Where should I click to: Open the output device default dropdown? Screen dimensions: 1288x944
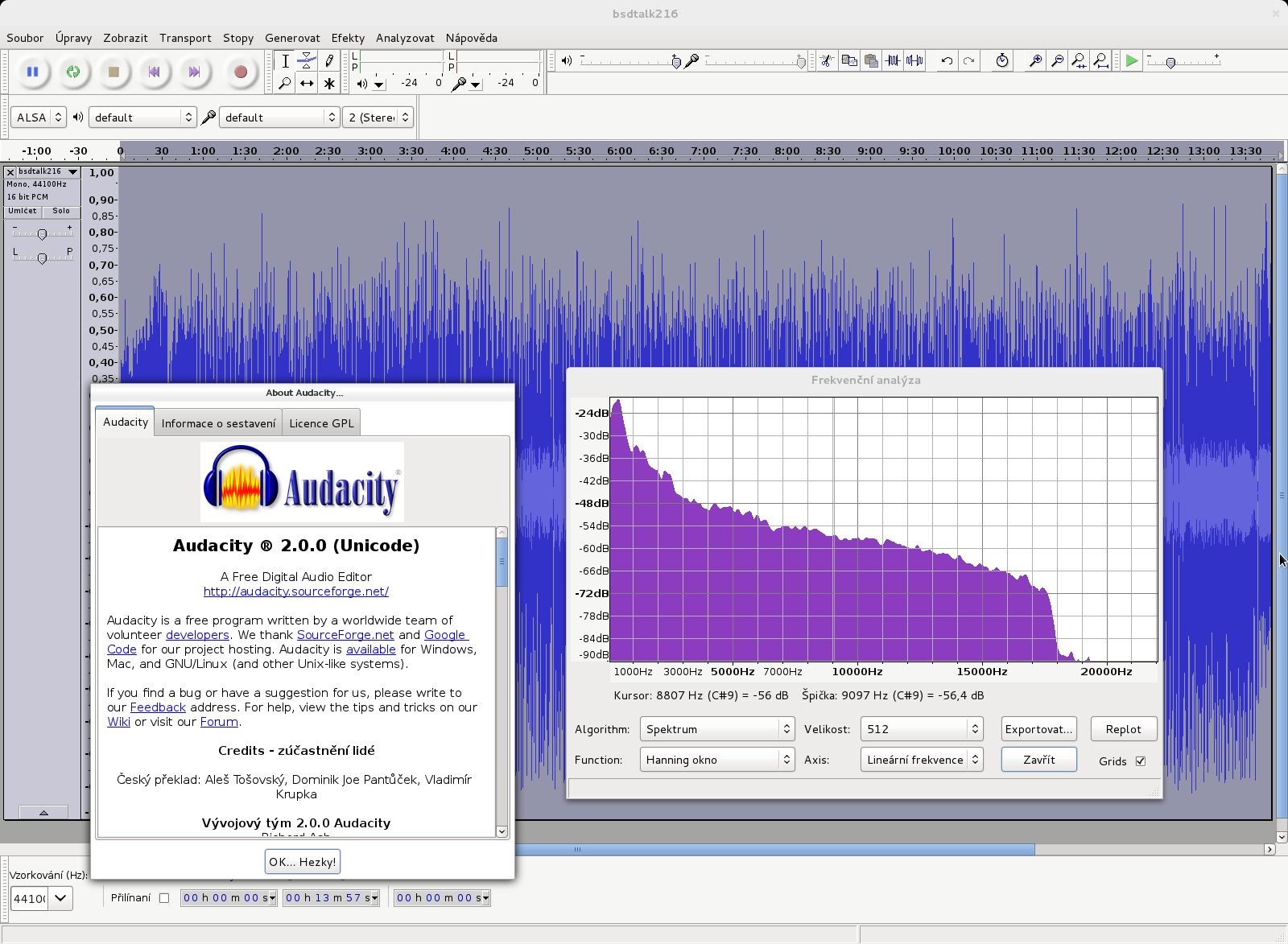coord(142,117)
